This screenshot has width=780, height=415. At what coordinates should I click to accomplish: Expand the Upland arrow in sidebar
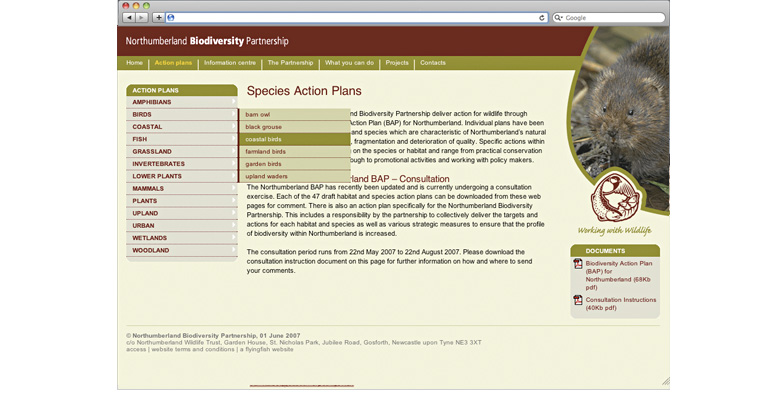pyautogui.click(x=234, y=212)
